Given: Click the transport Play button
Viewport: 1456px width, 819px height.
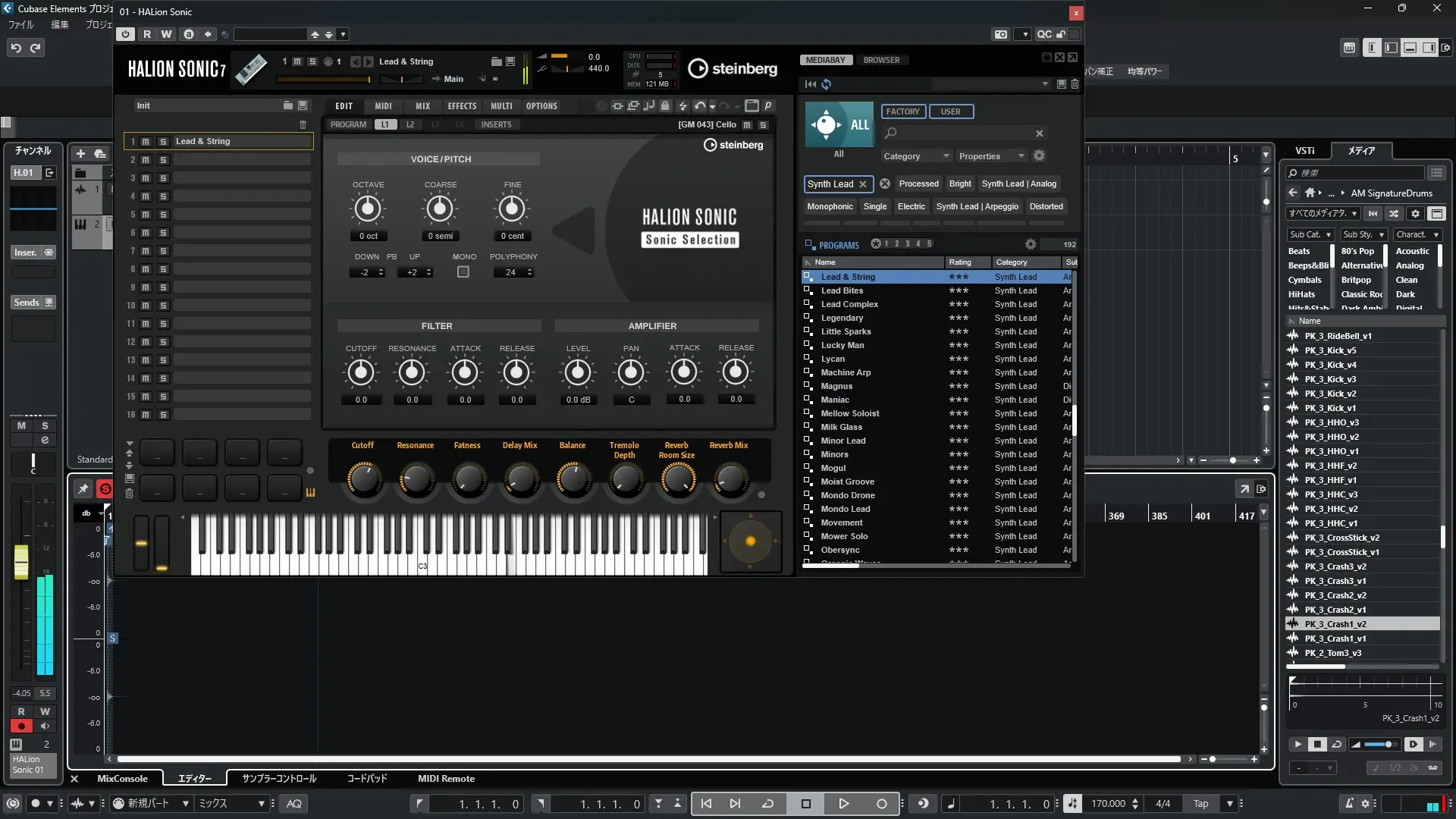Looking at the screenshot, I should (x=843, y=804).
